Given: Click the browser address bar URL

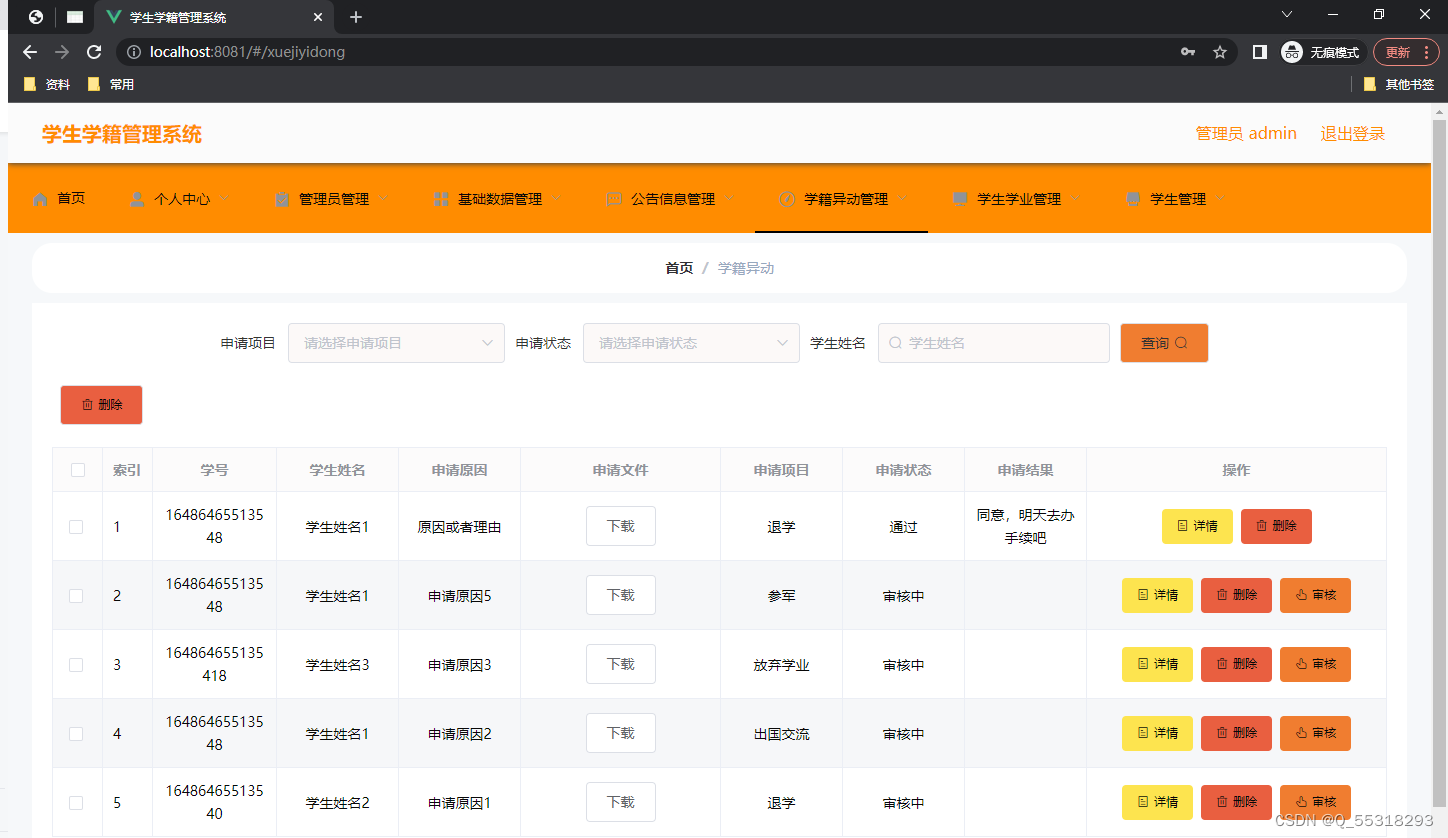Looking at the screenshot, I should point(247,52).
